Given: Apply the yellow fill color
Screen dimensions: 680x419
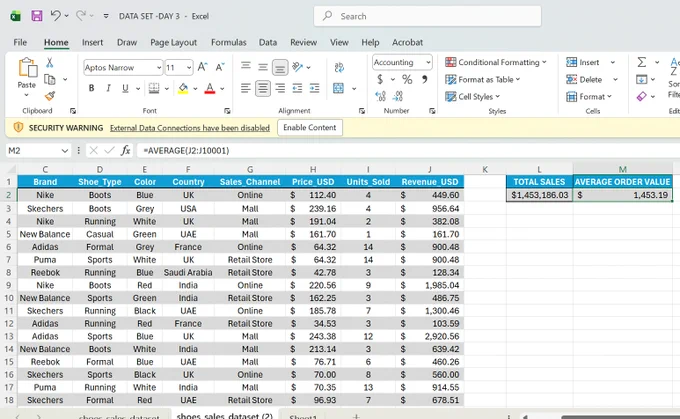Looking at the screenshot, I should 183,88.
